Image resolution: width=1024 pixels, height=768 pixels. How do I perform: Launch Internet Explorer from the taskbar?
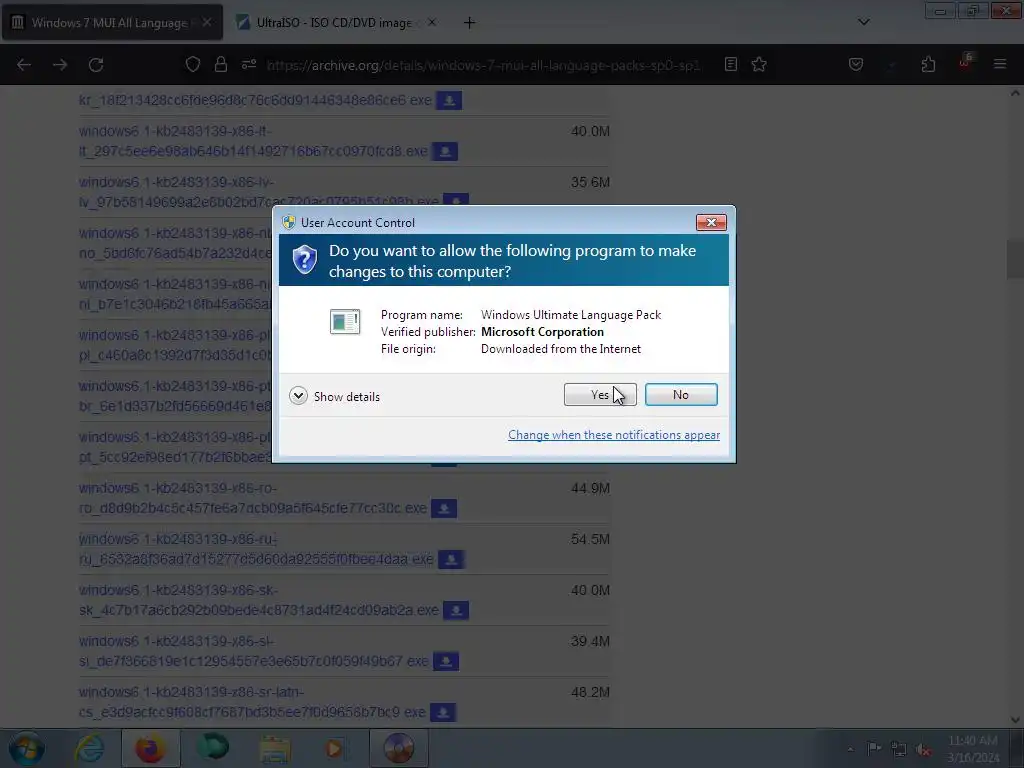pyautogui.click(x=90, y=749)
